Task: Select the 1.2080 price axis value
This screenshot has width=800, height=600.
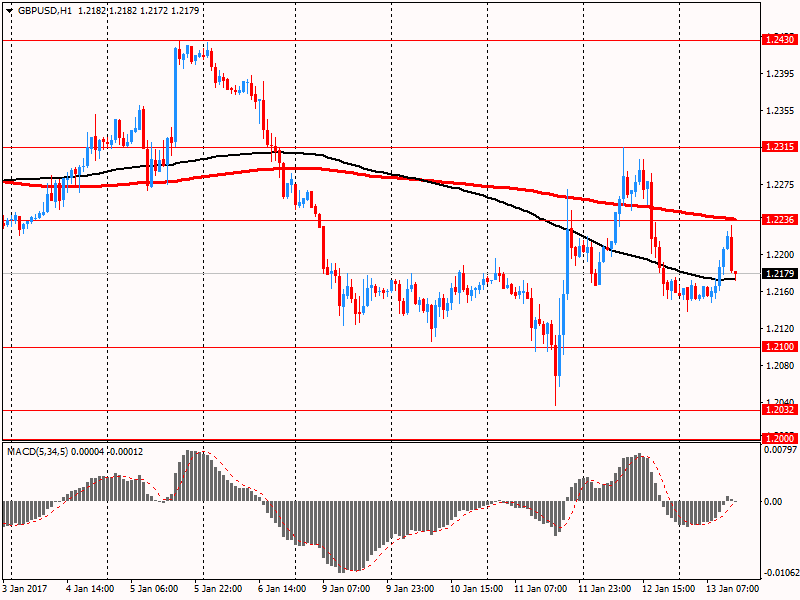Action: point(781,366)
